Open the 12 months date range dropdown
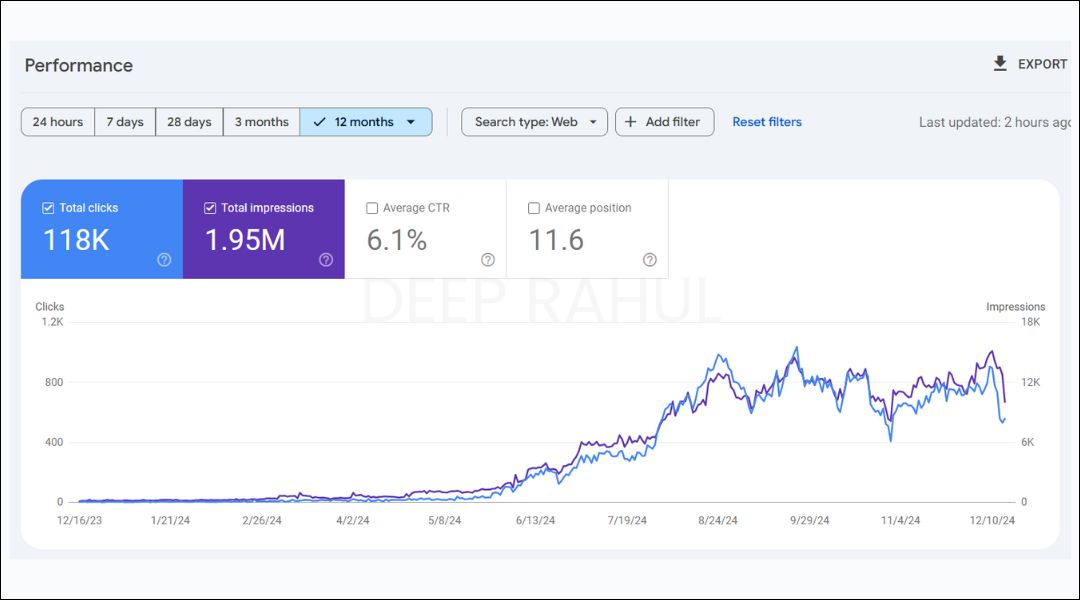 pyautogui.click(x=411, y=121)
